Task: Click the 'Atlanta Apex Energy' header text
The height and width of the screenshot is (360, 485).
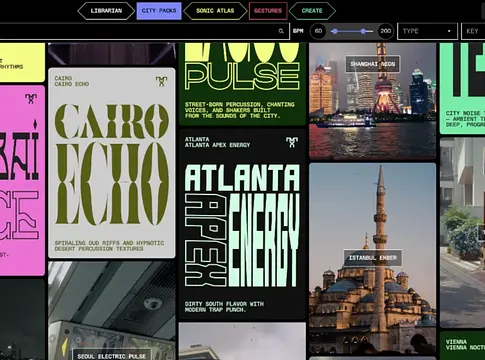Action: tap(217, 145)
